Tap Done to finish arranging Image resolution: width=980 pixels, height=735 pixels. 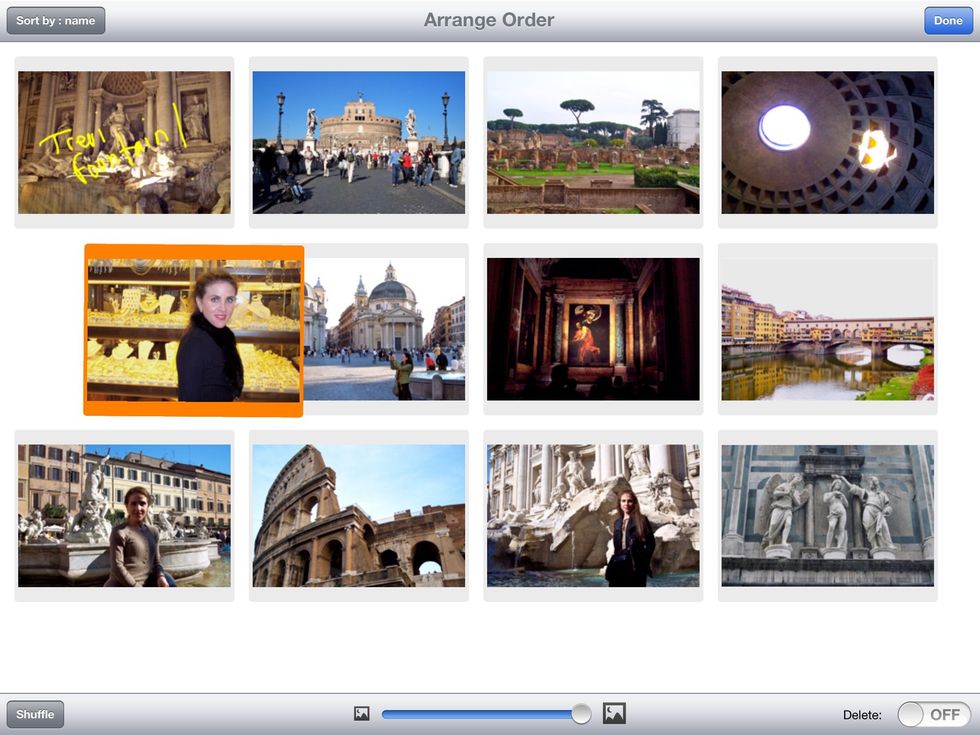pyautogui.click(x=947, y=20)
